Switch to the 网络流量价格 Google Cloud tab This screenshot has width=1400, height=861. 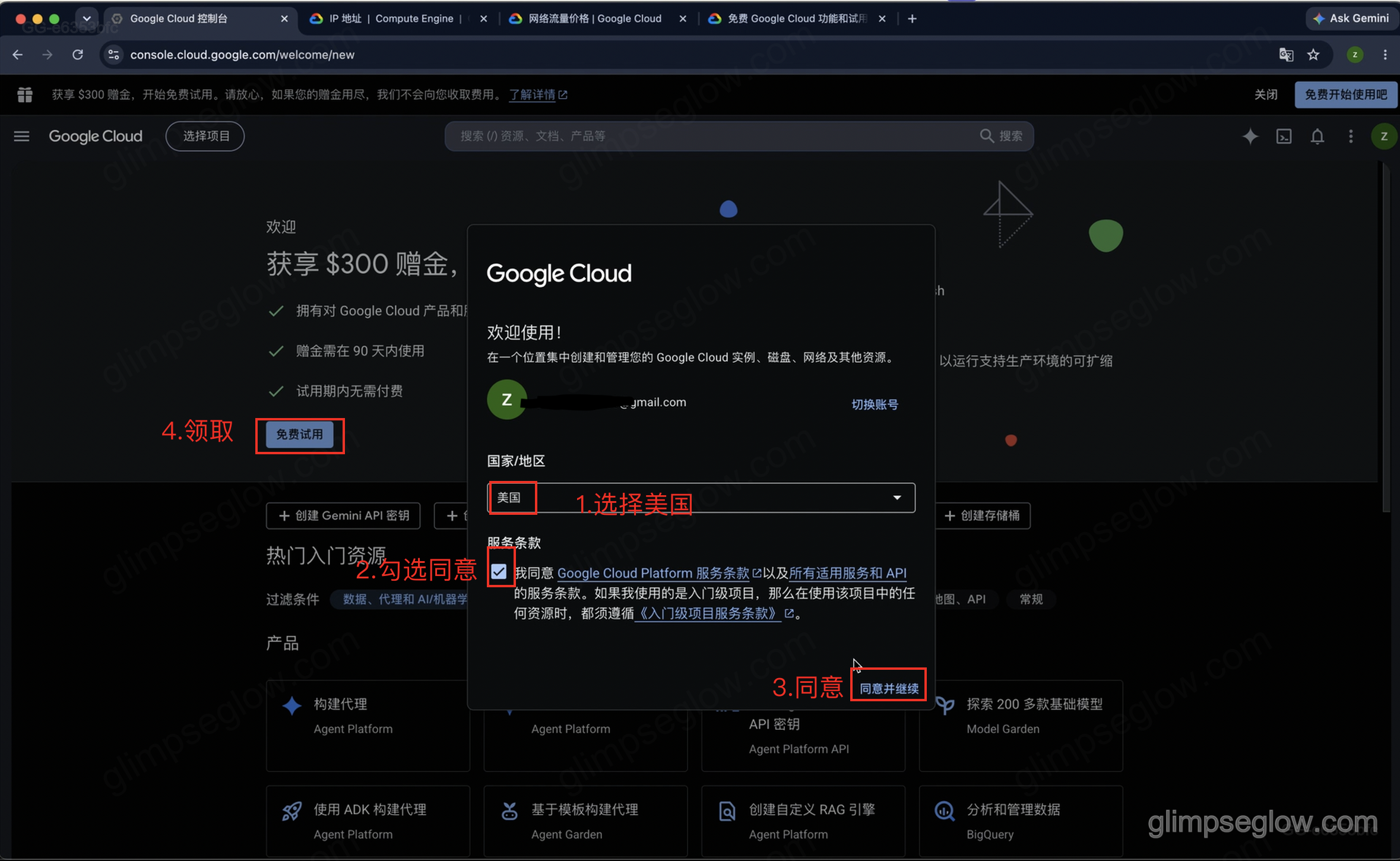click(x=595, y=19)
